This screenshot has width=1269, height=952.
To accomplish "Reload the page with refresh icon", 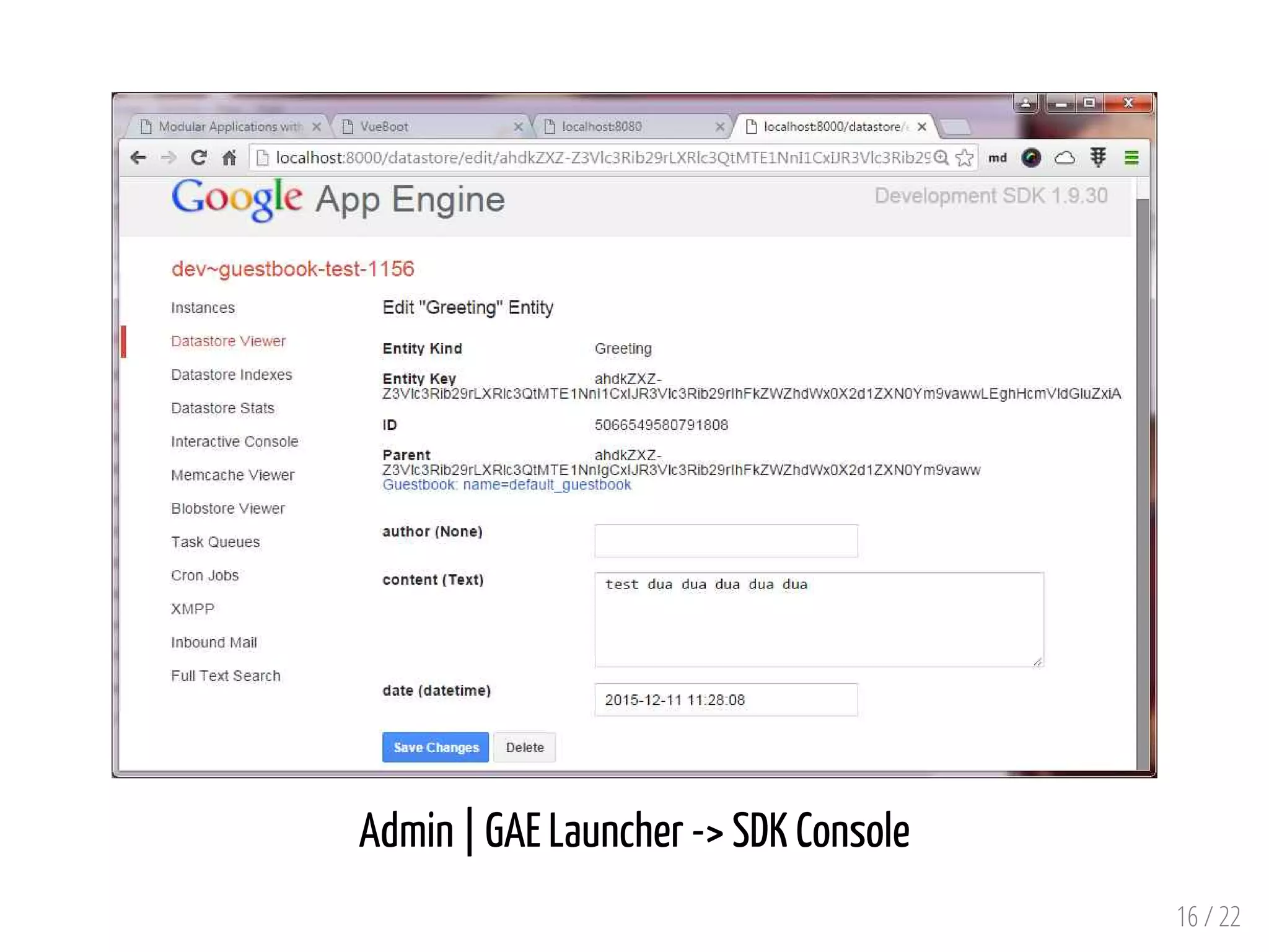I will click(x=198, y=158).
